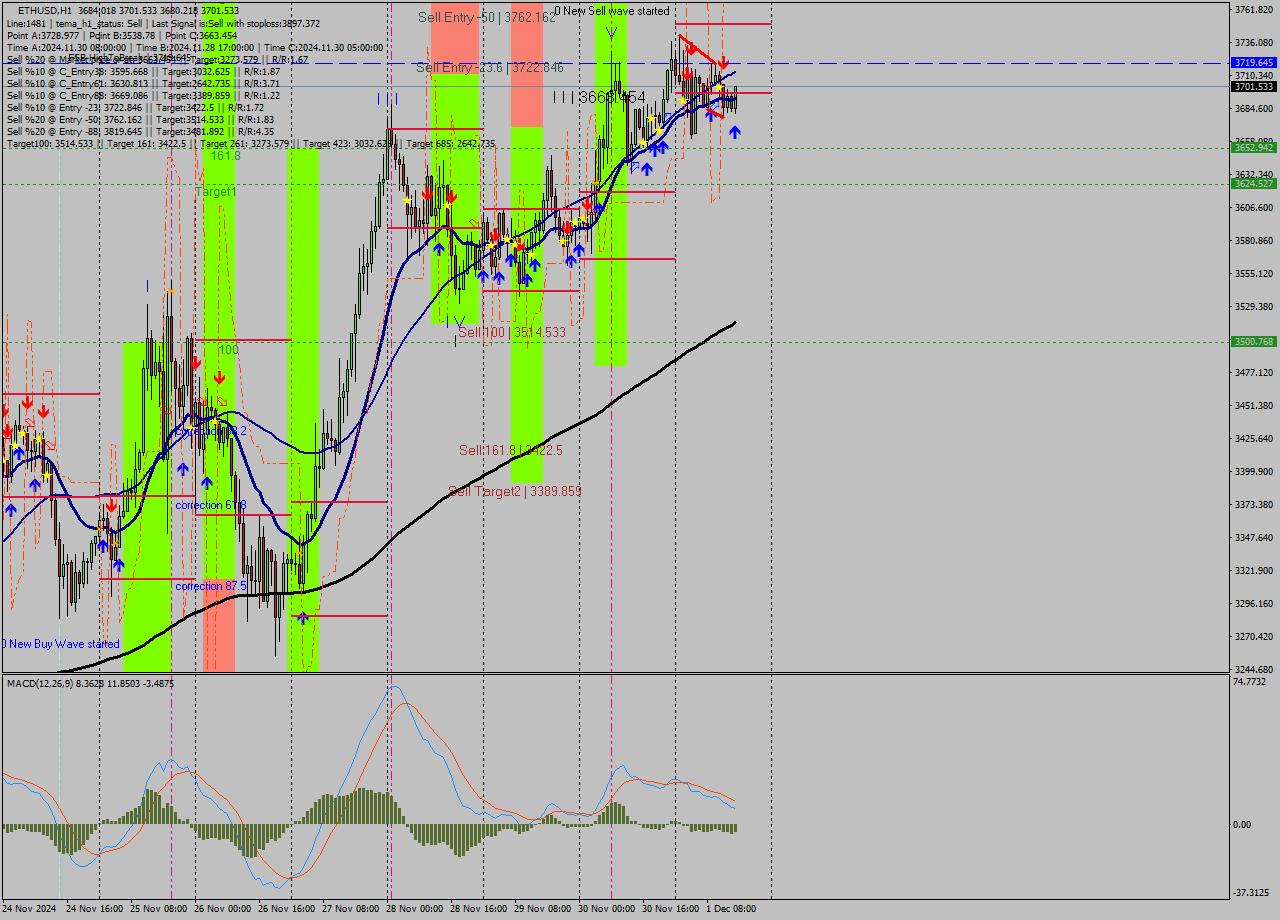Click the '1 Dec 08:00' time axis label
1280x920 pixels.
(x=731, y=909)
